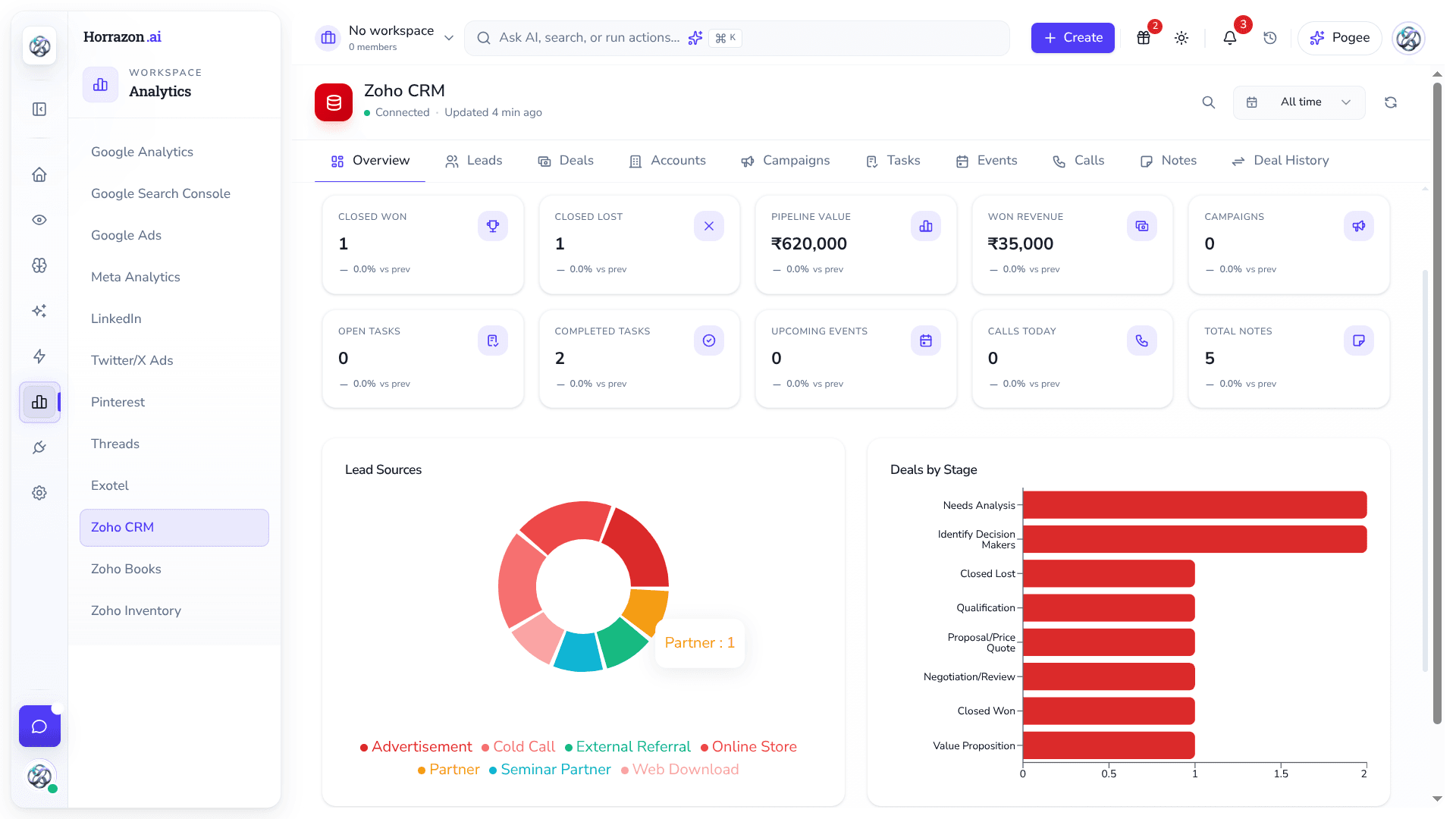Toggle Seminar Partner legend item
Screen dimensions: 1456x819
pyautogui.click(x=550, y=770)
